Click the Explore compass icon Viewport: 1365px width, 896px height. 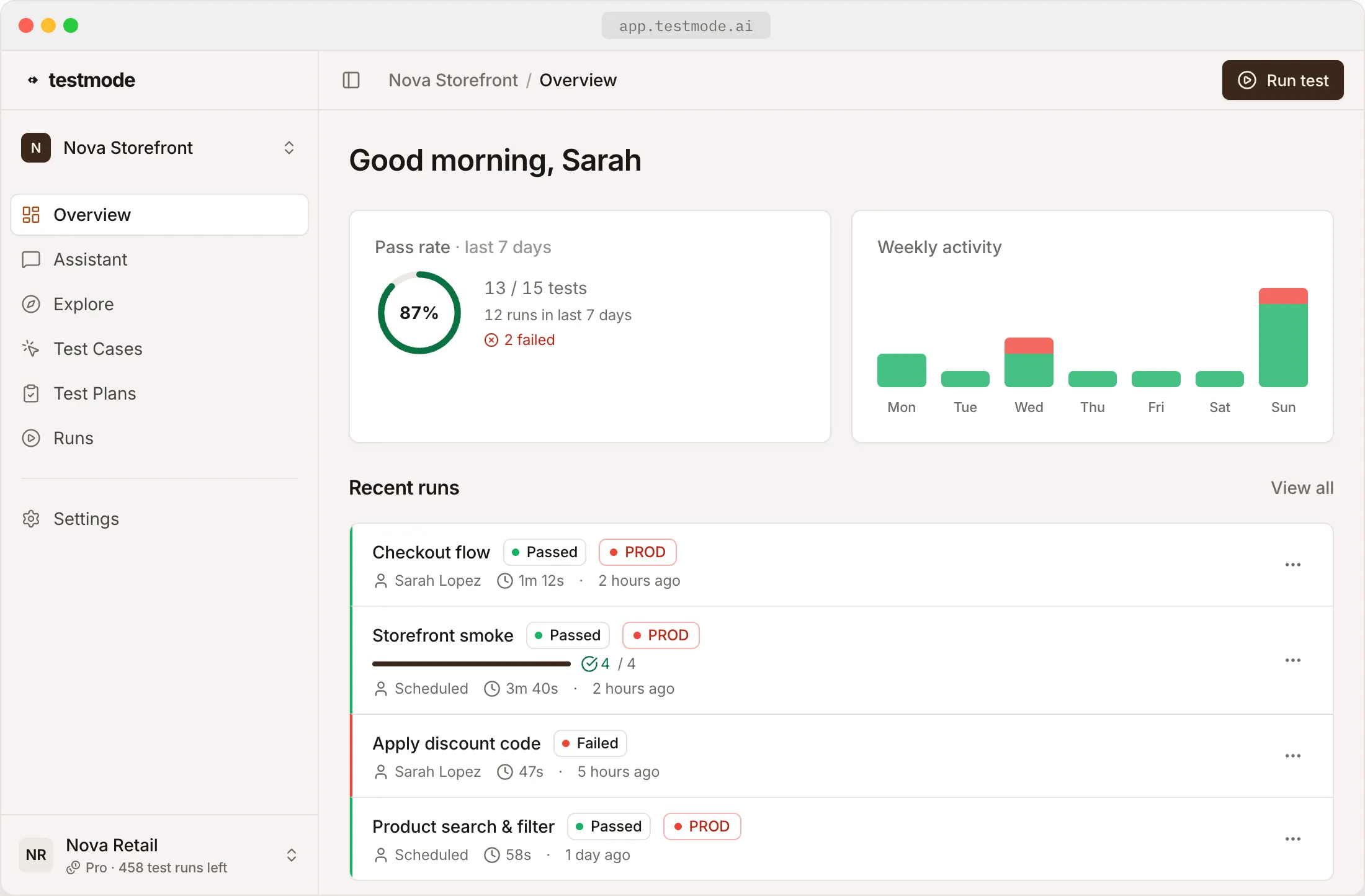click(x=31, y=304)
